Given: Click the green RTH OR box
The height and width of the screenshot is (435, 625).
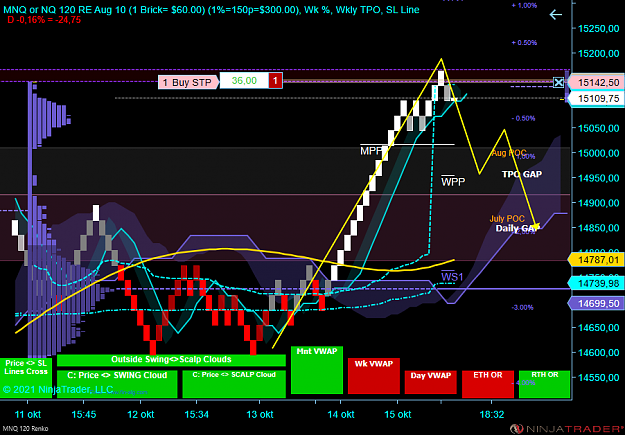Looking at the screenshot, I should (544, 384).
